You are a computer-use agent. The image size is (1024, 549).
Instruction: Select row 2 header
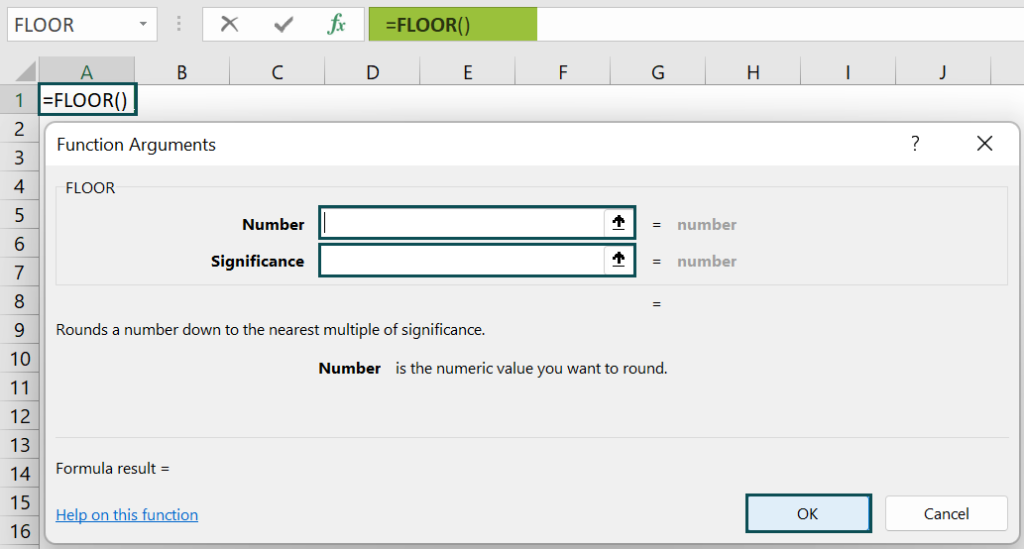[x=19, y=129]
